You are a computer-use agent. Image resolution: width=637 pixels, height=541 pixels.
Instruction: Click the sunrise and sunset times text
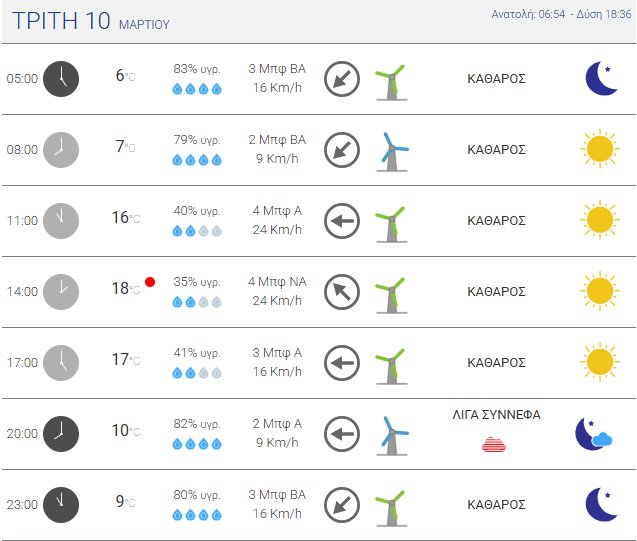558,15
